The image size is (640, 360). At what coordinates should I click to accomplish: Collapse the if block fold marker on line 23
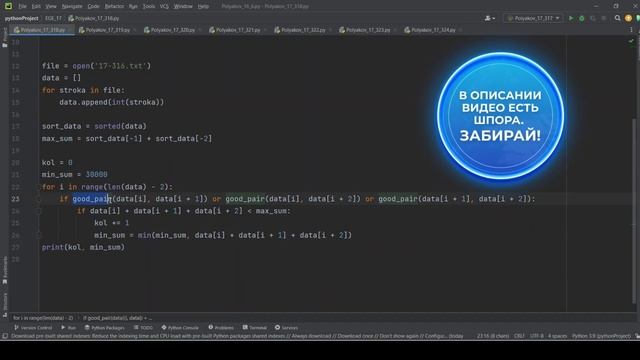pos(39,199)
